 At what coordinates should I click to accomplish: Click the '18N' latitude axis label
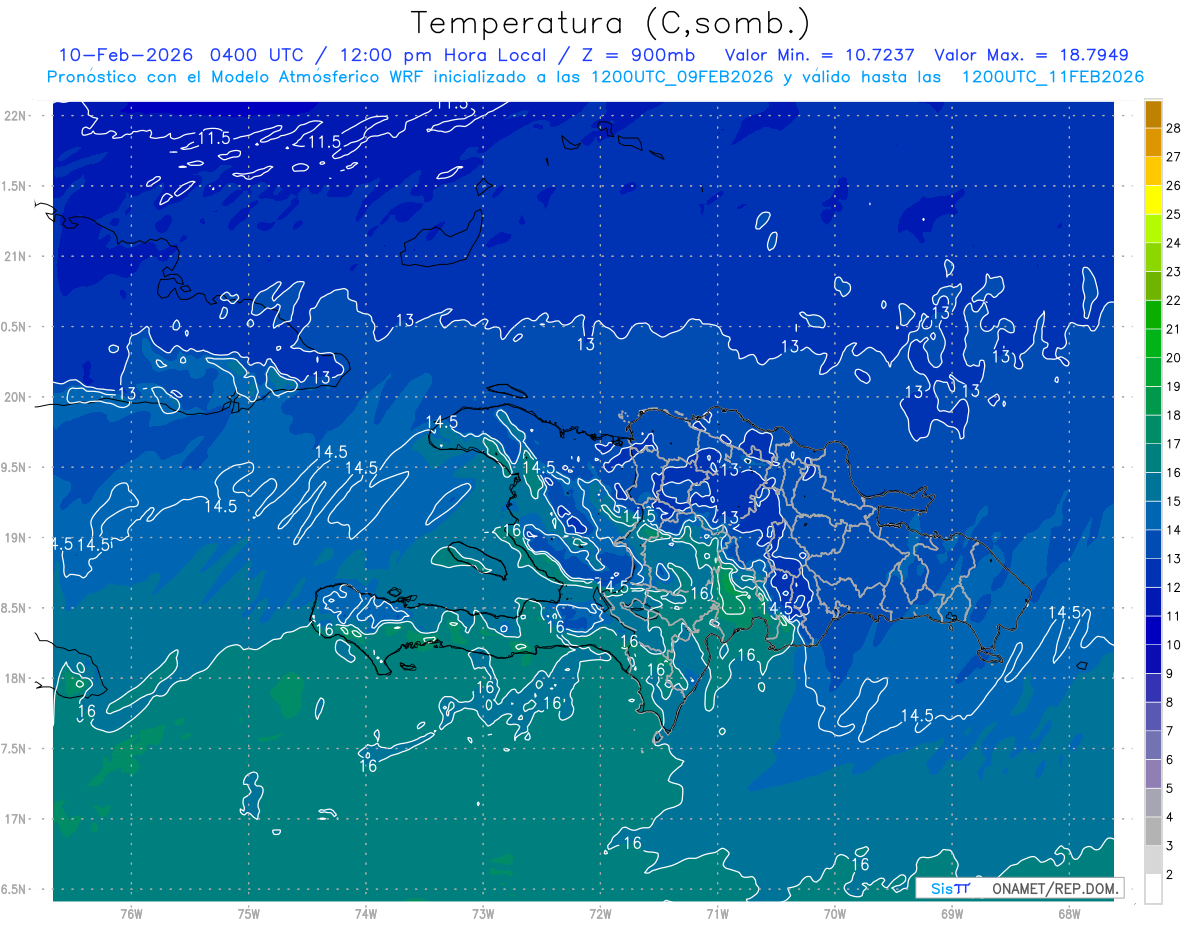click(x=16, y=678)
